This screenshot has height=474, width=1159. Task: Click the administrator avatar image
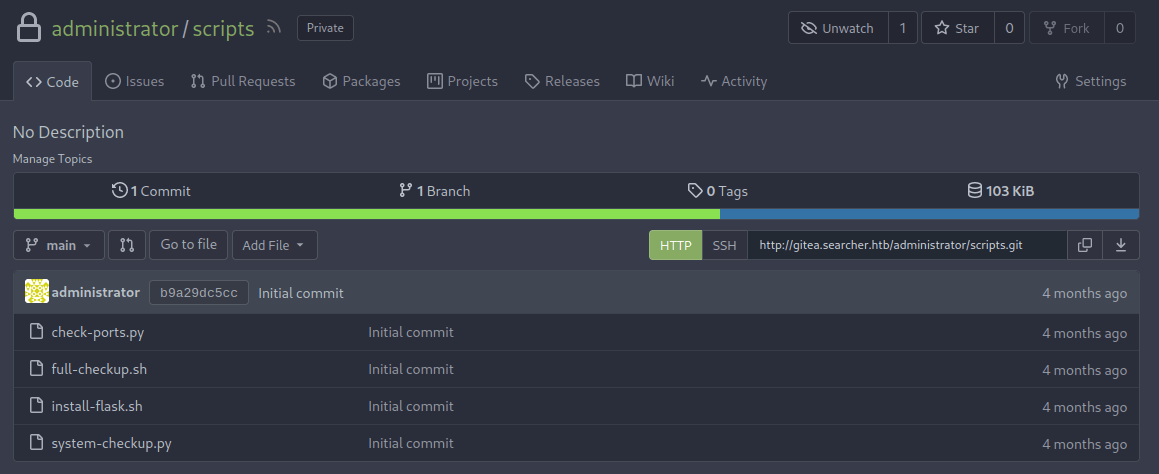coord(37,292)
